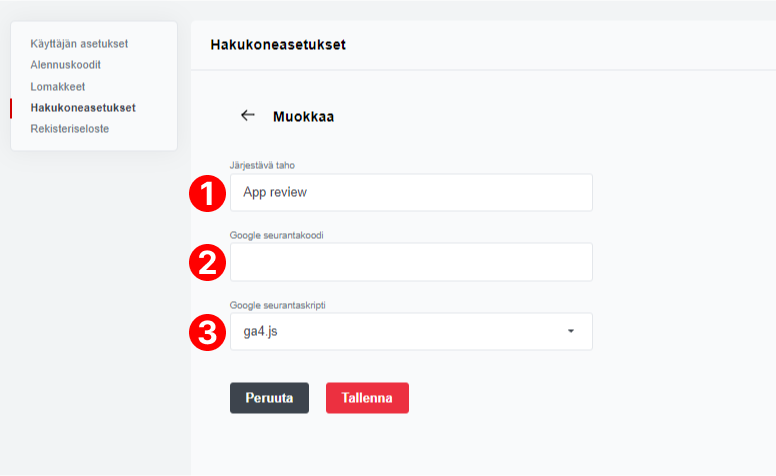
Task: Go back using the left arrow icon
Action: pyautogui.click(x=247, y=115)
